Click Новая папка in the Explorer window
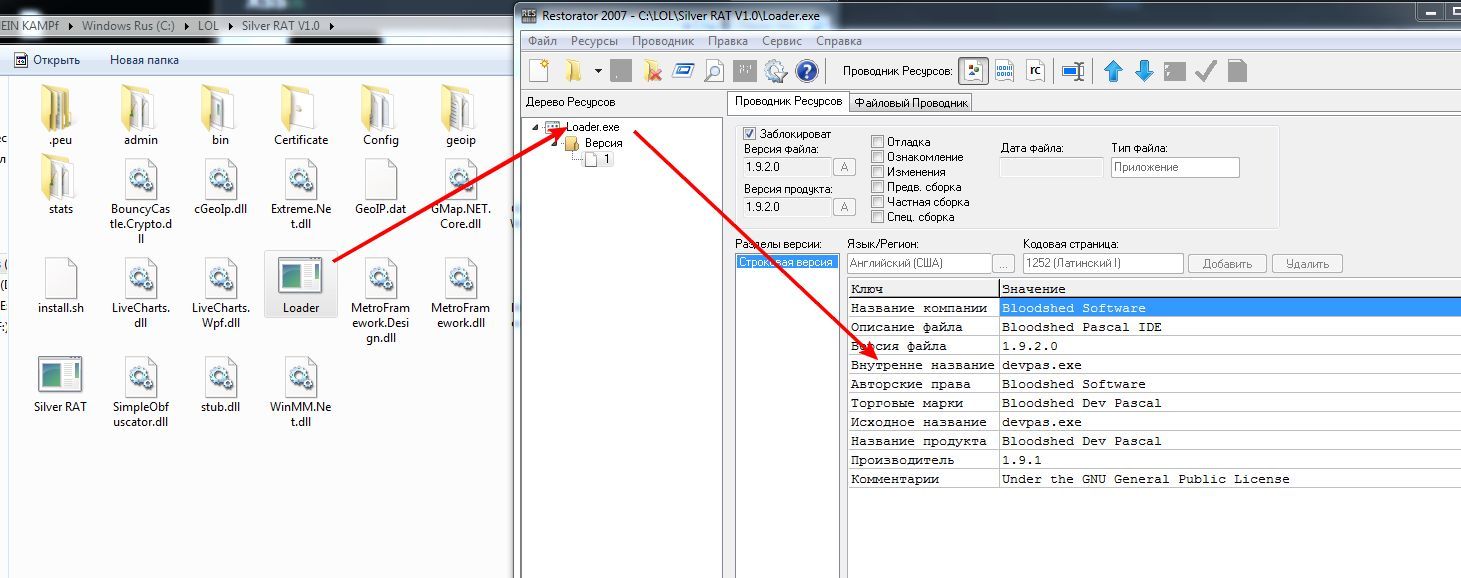The height and width of the screenshot is (578, 1461). click(144, 60)
